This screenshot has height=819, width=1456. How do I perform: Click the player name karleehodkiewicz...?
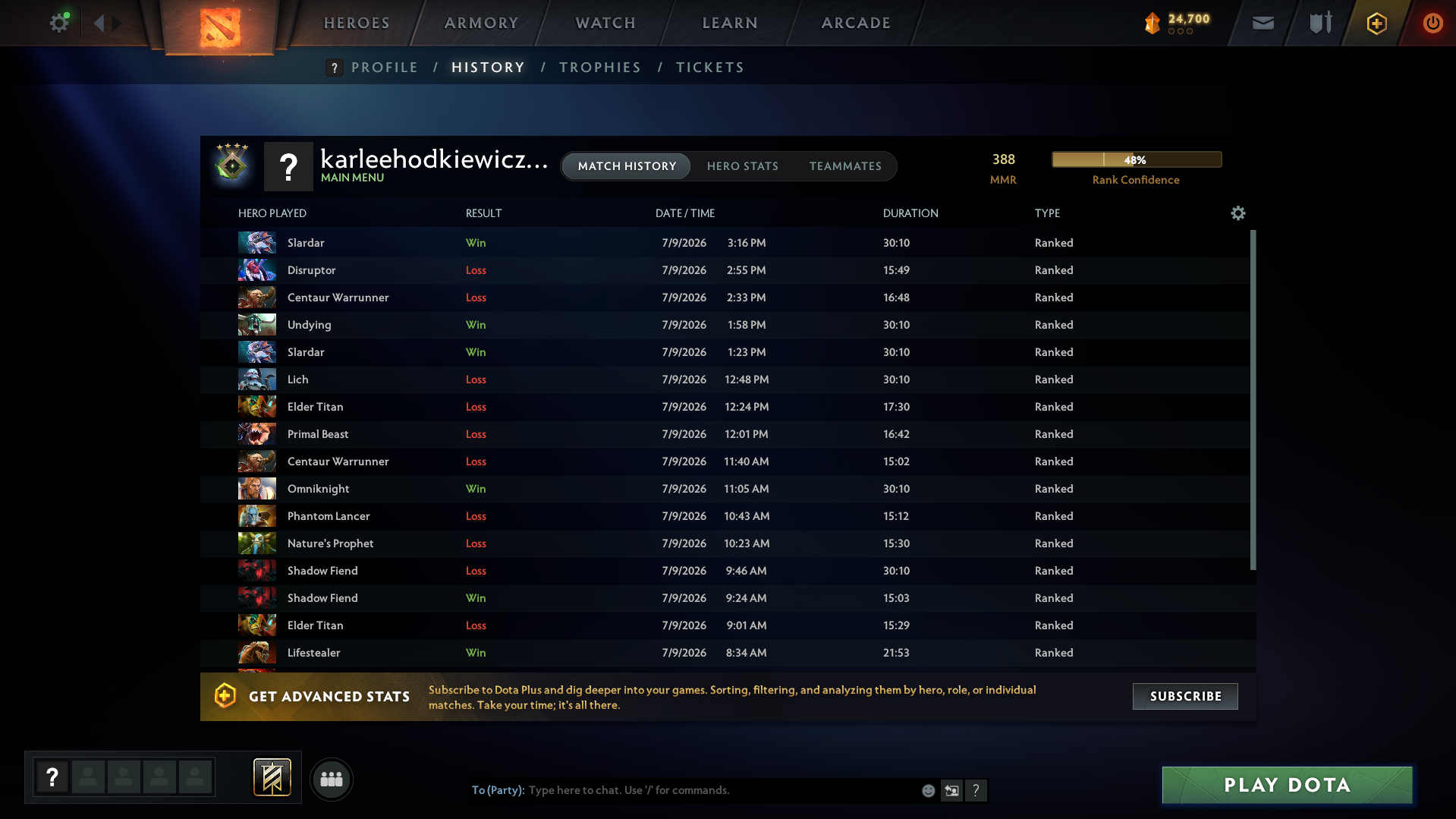tap(434, 159)
